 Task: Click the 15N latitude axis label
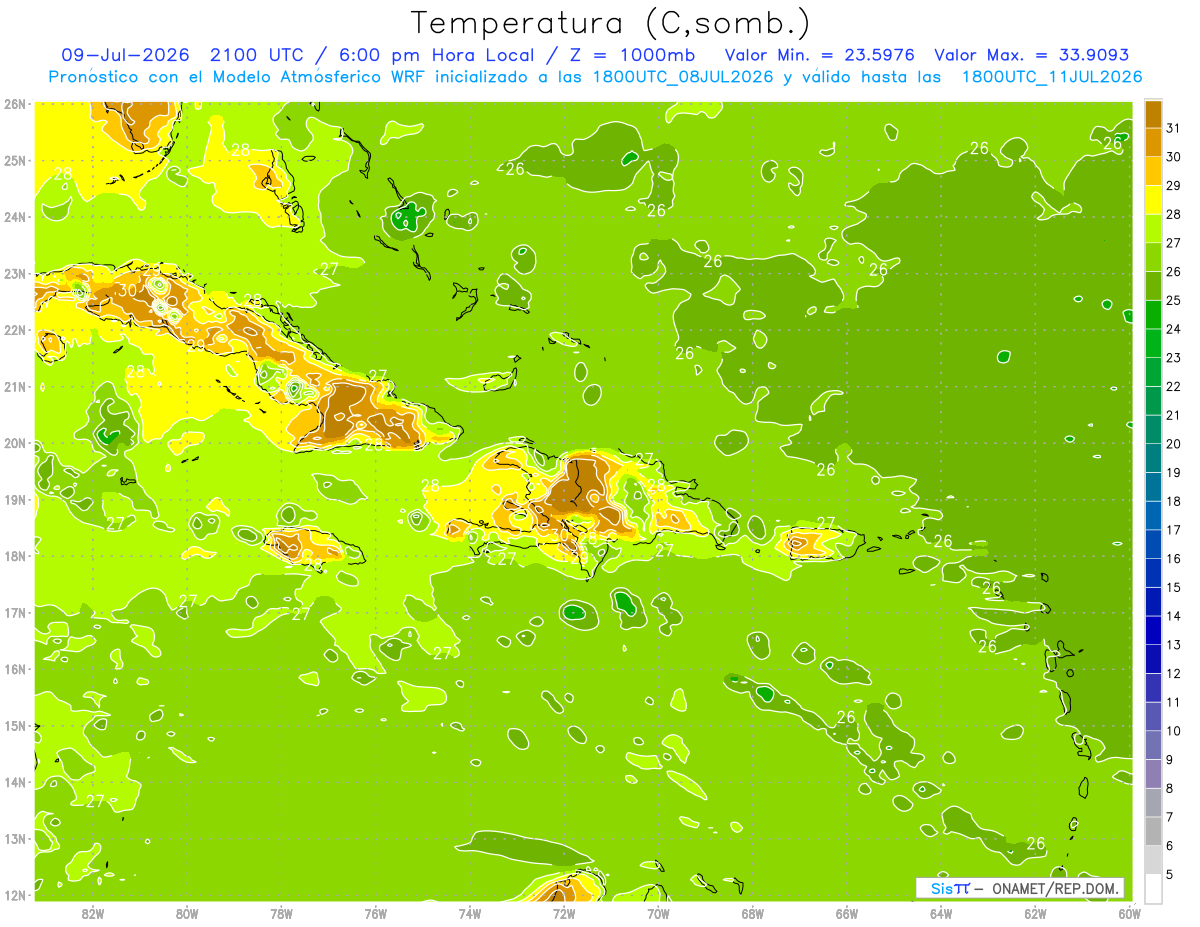[15, 725]
